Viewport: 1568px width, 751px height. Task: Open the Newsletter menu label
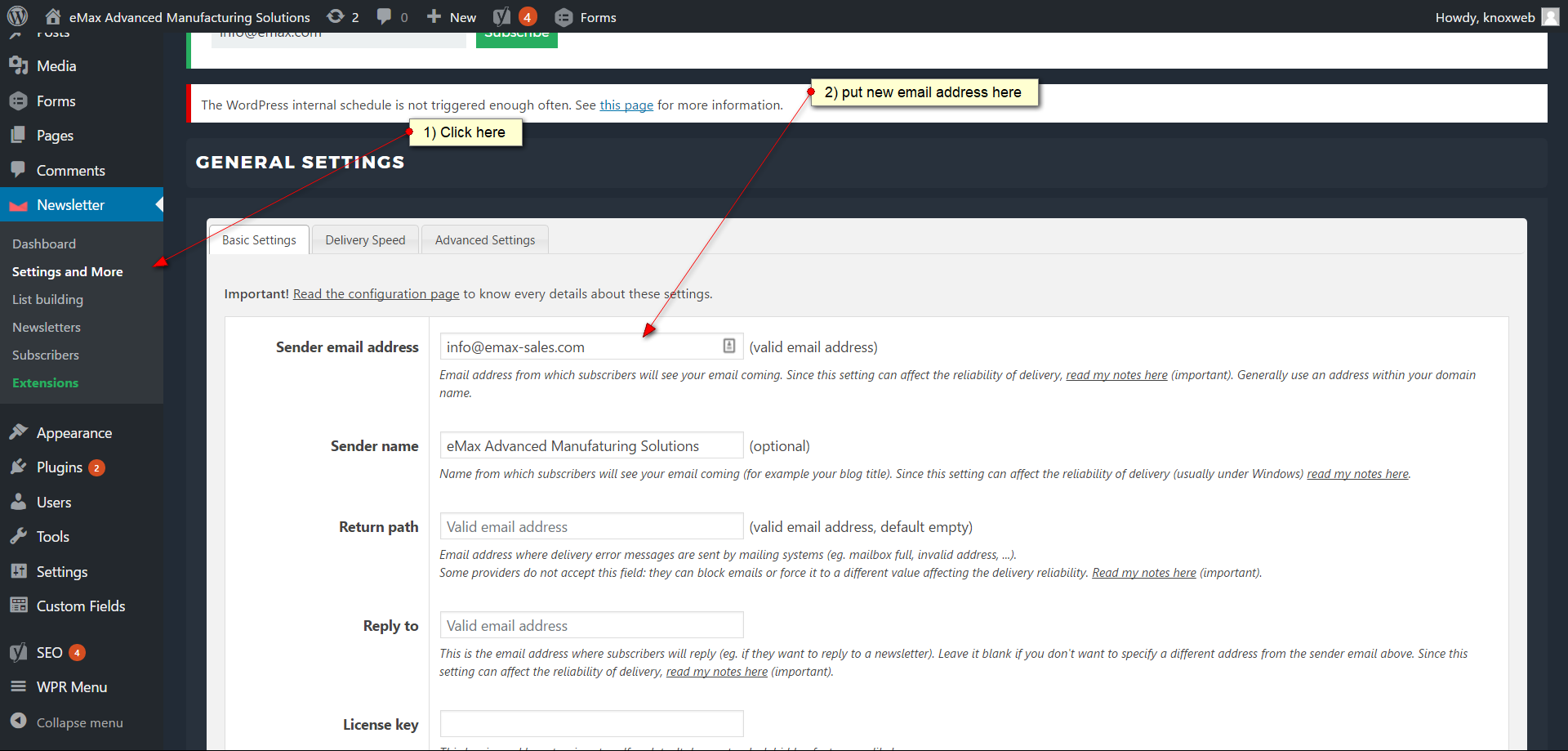pyautogui.click(x=70, y=205)
